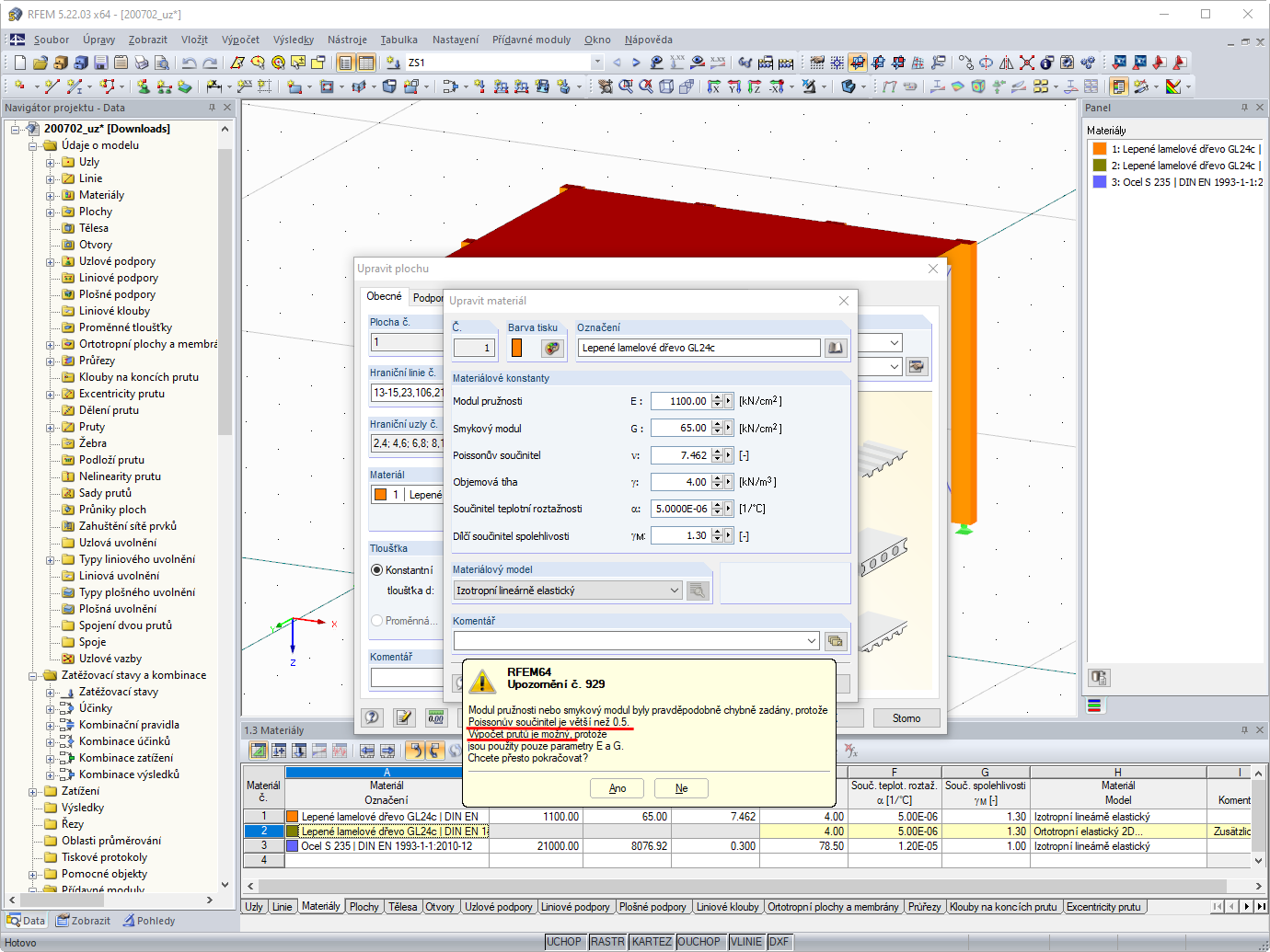Expand Průřezy tree node

[x=51, y=361]
